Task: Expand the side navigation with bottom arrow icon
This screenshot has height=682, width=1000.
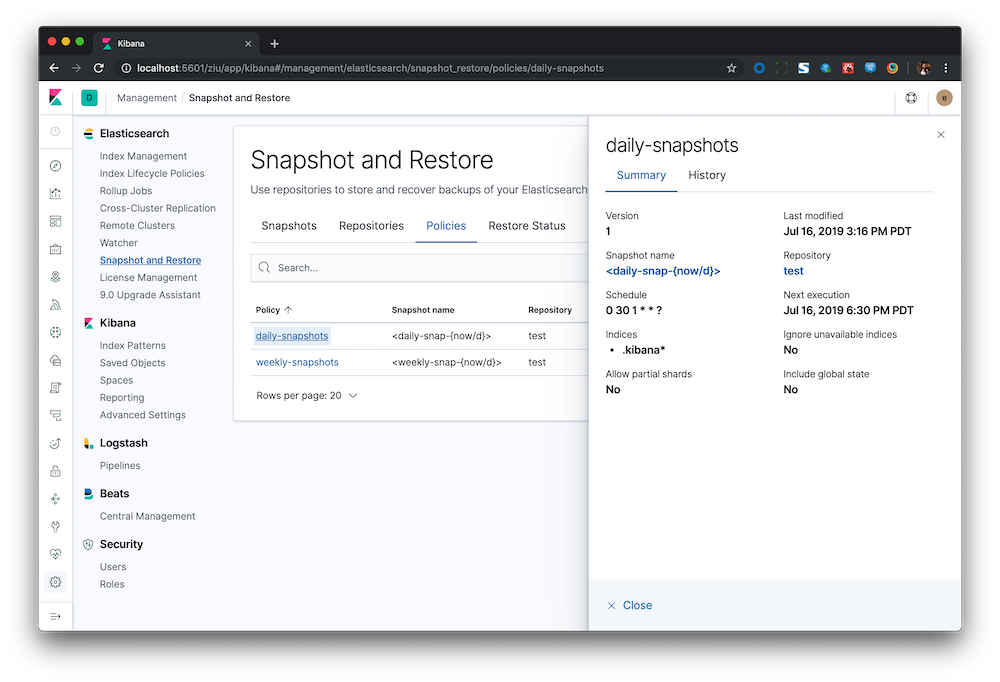Action: (x=55, y=616)
